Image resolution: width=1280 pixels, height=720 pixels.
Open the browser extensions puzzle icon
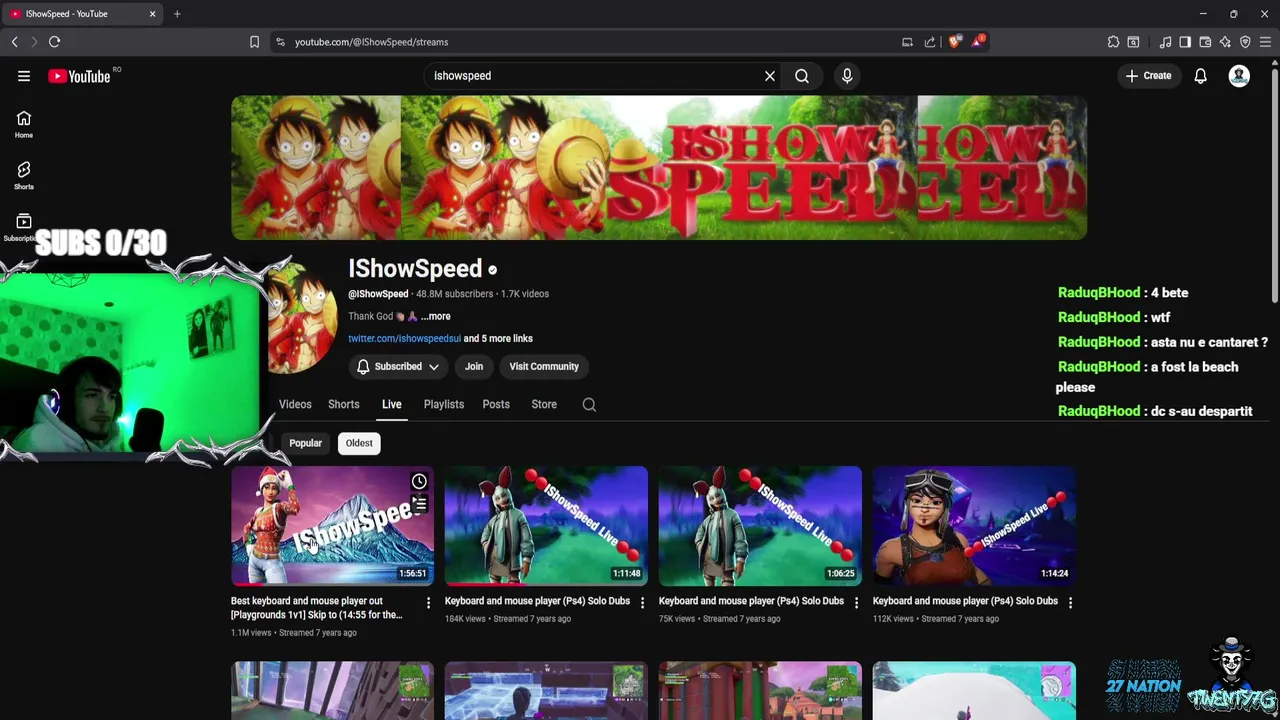1113,42
